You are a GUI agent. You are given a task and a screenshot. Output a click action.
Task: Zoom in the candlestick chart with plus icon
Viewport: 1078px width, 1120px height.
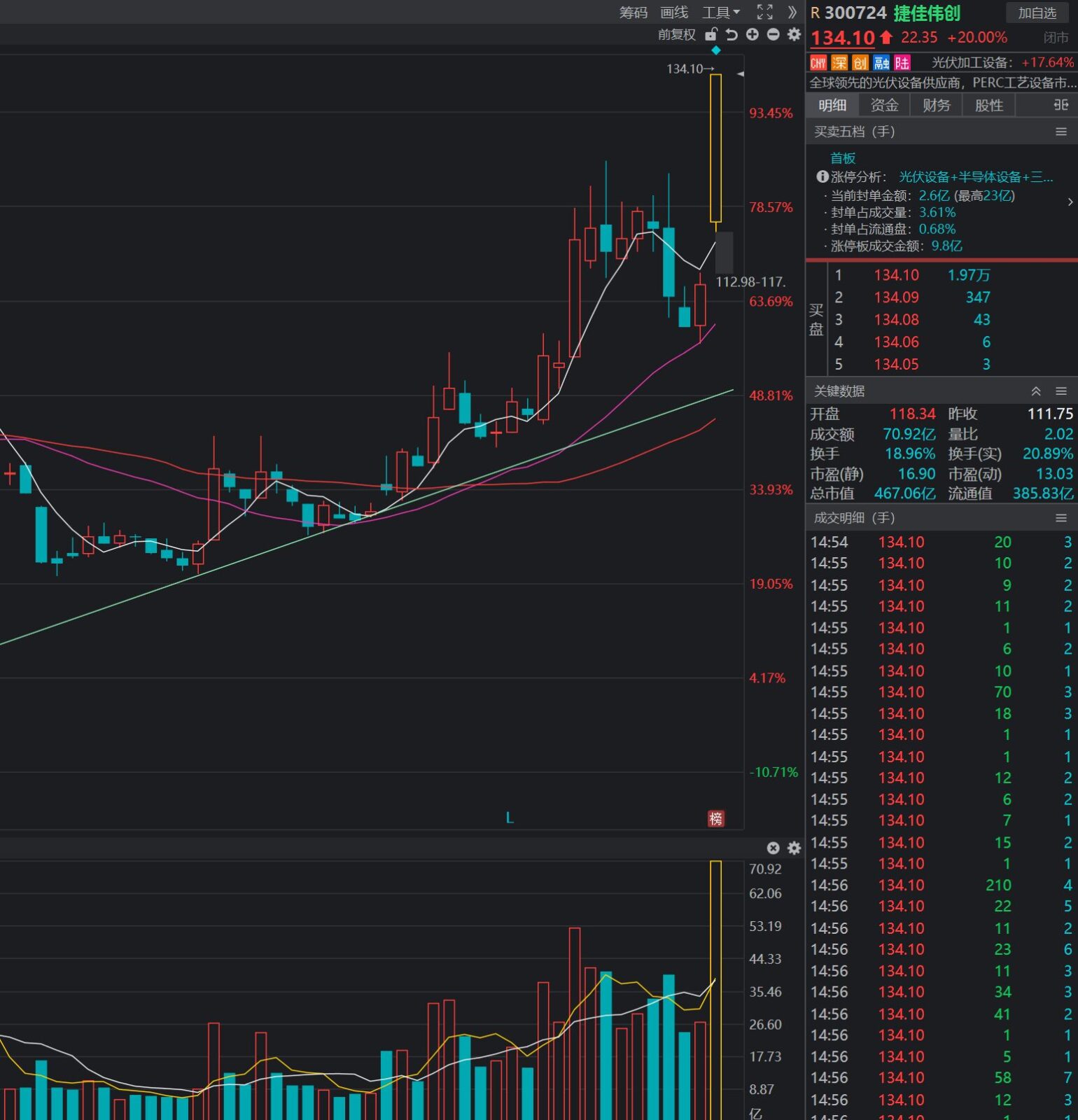click(x=752, y=34)
